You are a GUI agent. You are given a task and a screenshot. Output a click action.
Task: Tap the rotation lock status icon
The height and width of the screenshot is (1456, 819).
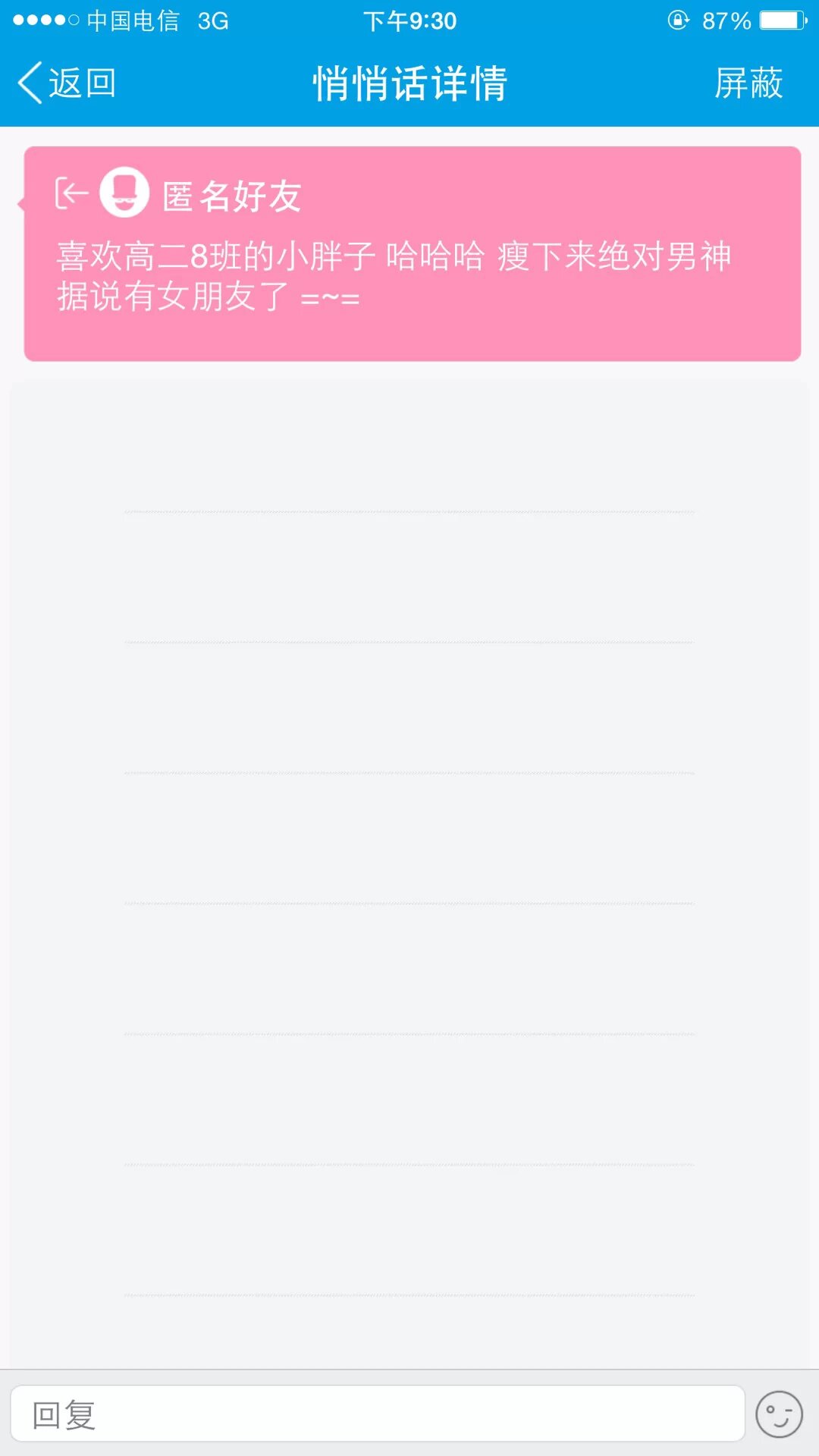pyautogui.click(x=678, y=20)
